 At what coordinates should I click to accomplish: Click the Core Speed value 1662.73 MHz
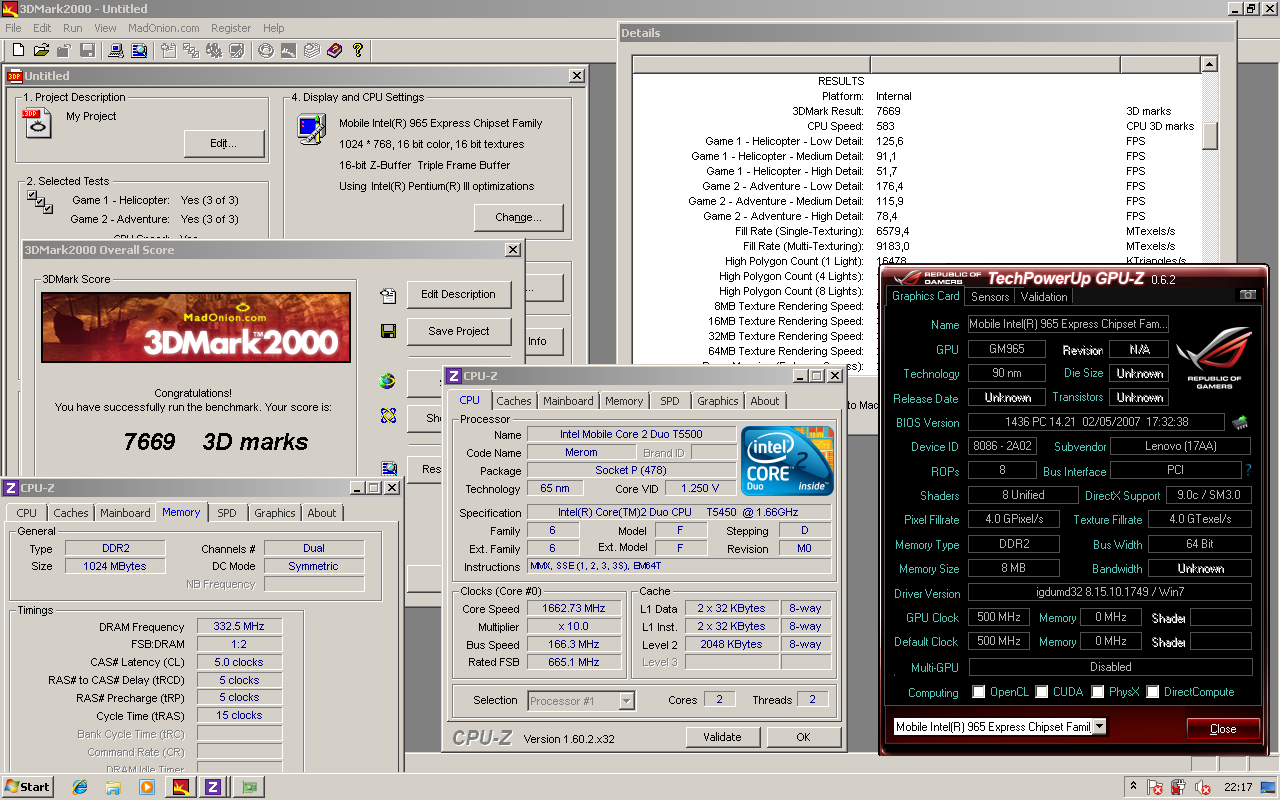575,608
